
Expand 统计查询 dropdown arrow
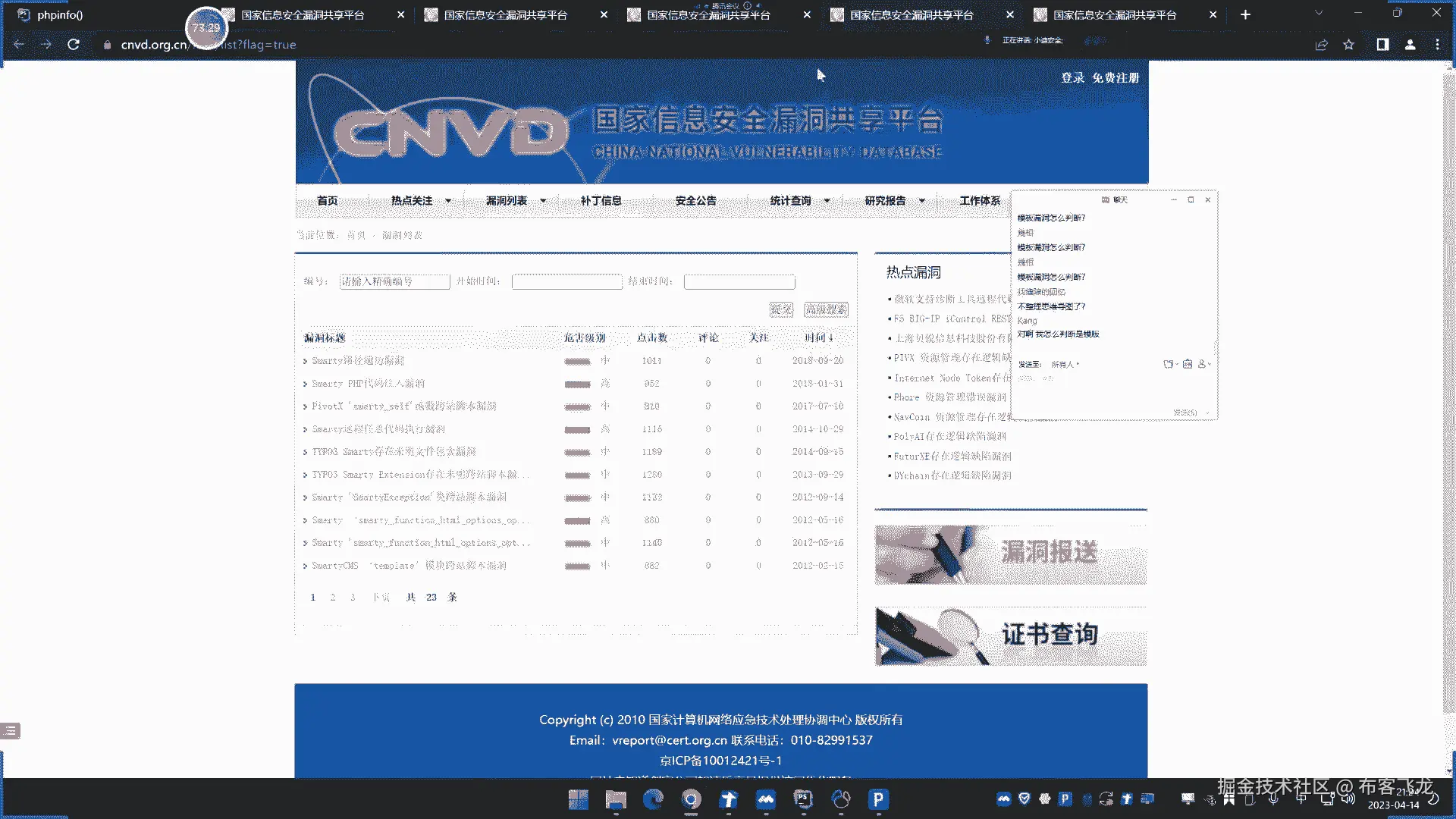pos(827,201)
